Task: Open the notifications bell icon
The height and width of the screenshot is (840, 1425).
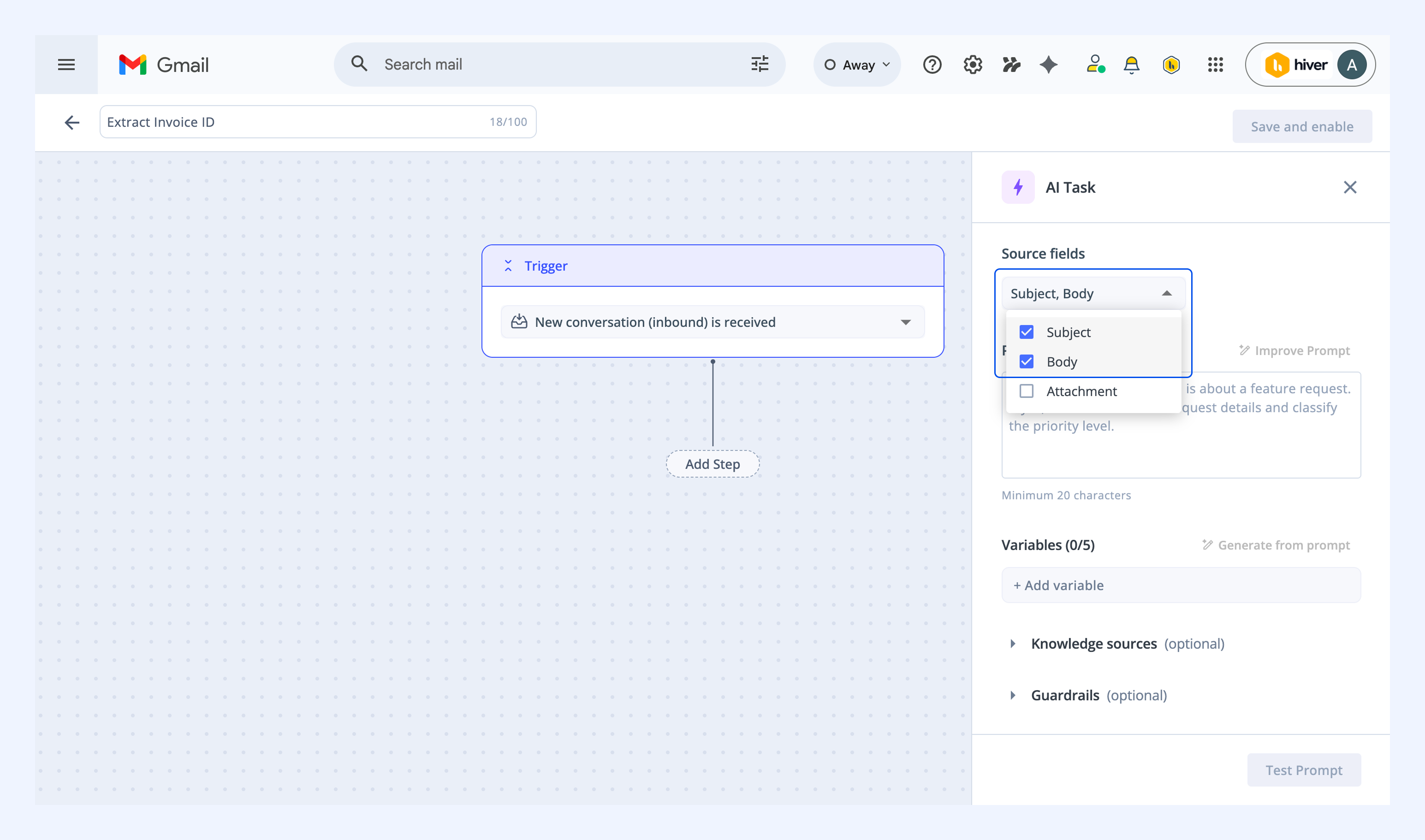Action: (x=1131, y=65)
